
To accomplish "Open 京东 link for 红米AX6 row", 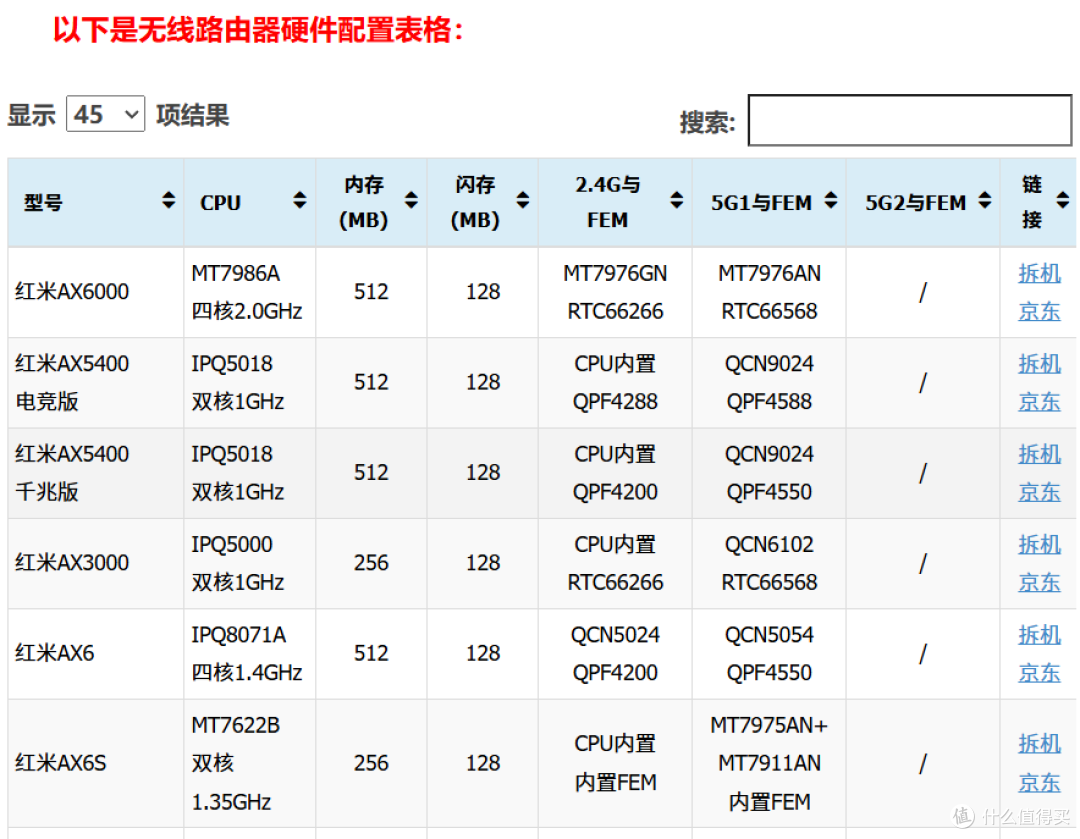I will [x=1039, y=673].
